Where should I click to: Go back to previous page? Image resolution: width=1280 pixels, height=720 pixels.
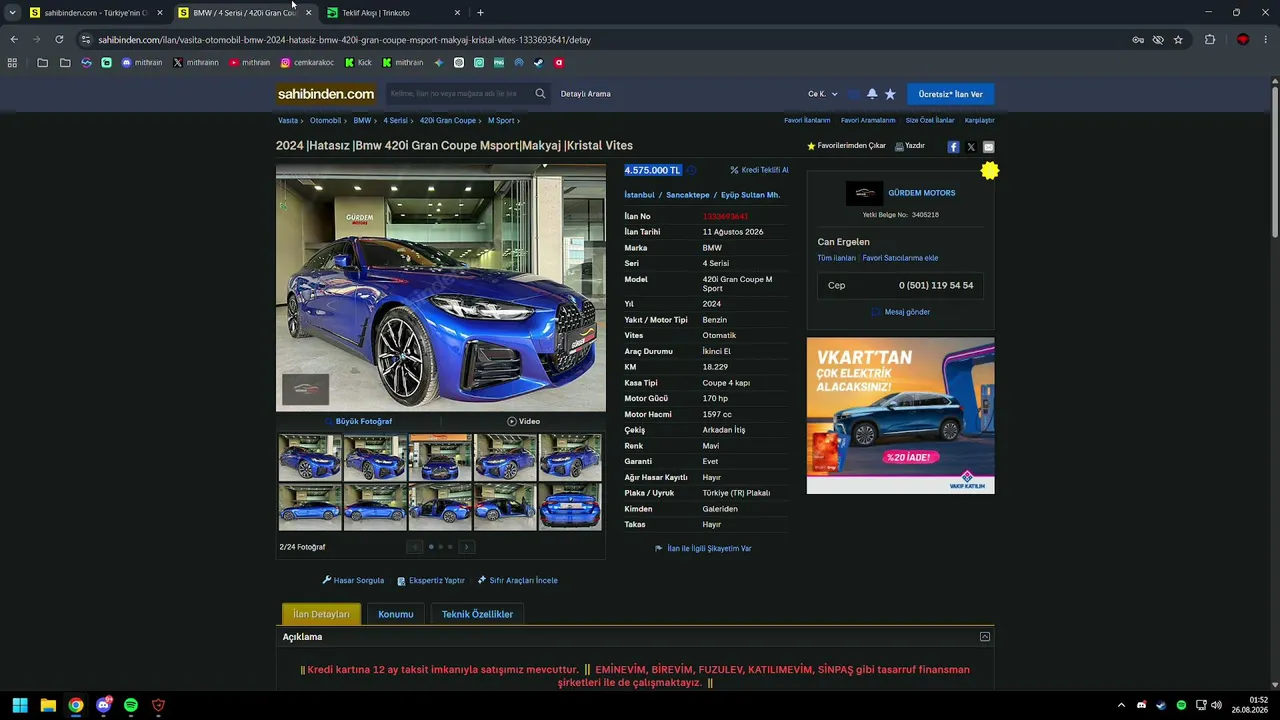(x=14, y=40)
